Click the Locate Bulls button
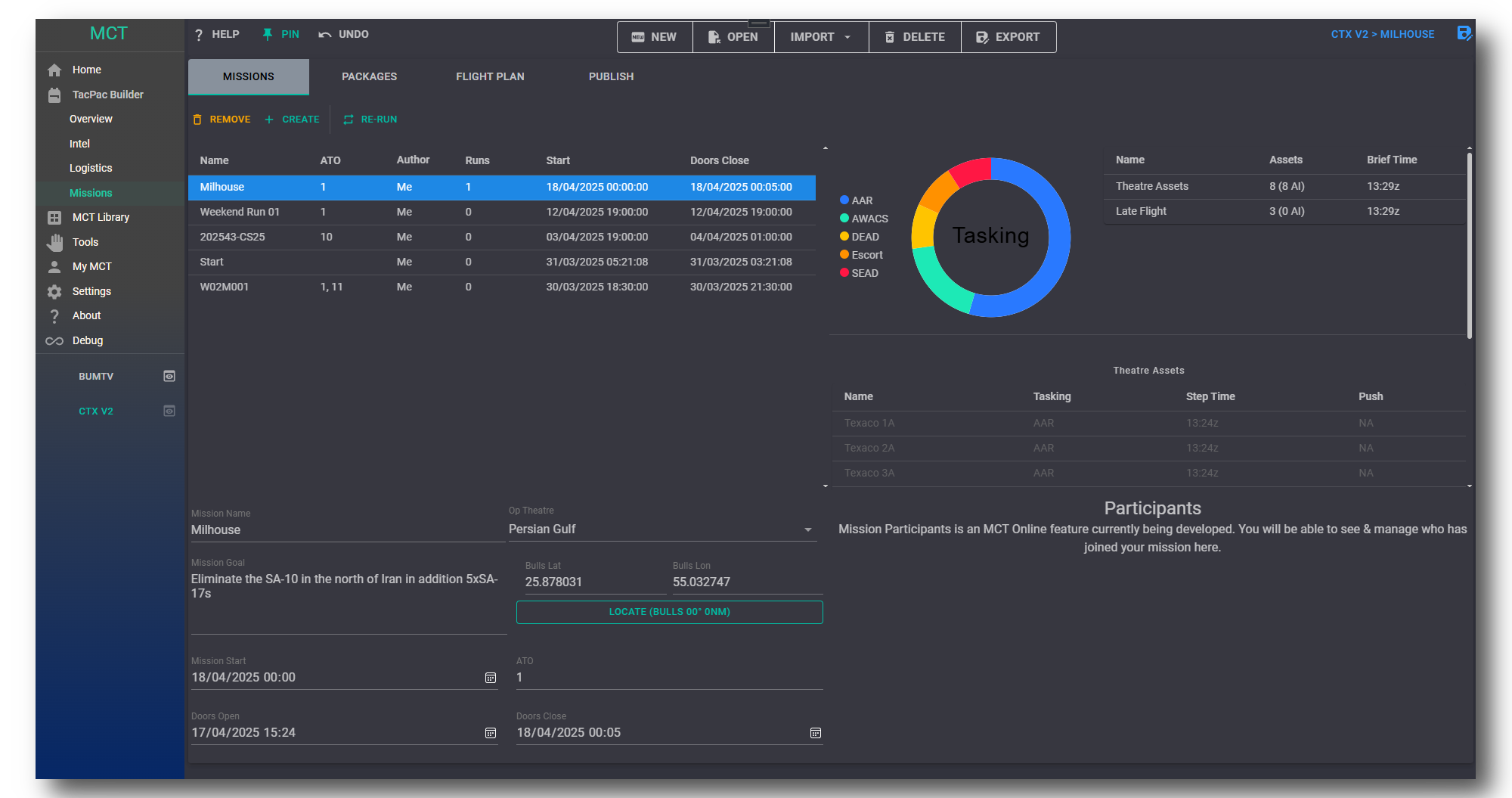Screen dimensions: 1512x798 pyautogui.click(x=669, y=612)
